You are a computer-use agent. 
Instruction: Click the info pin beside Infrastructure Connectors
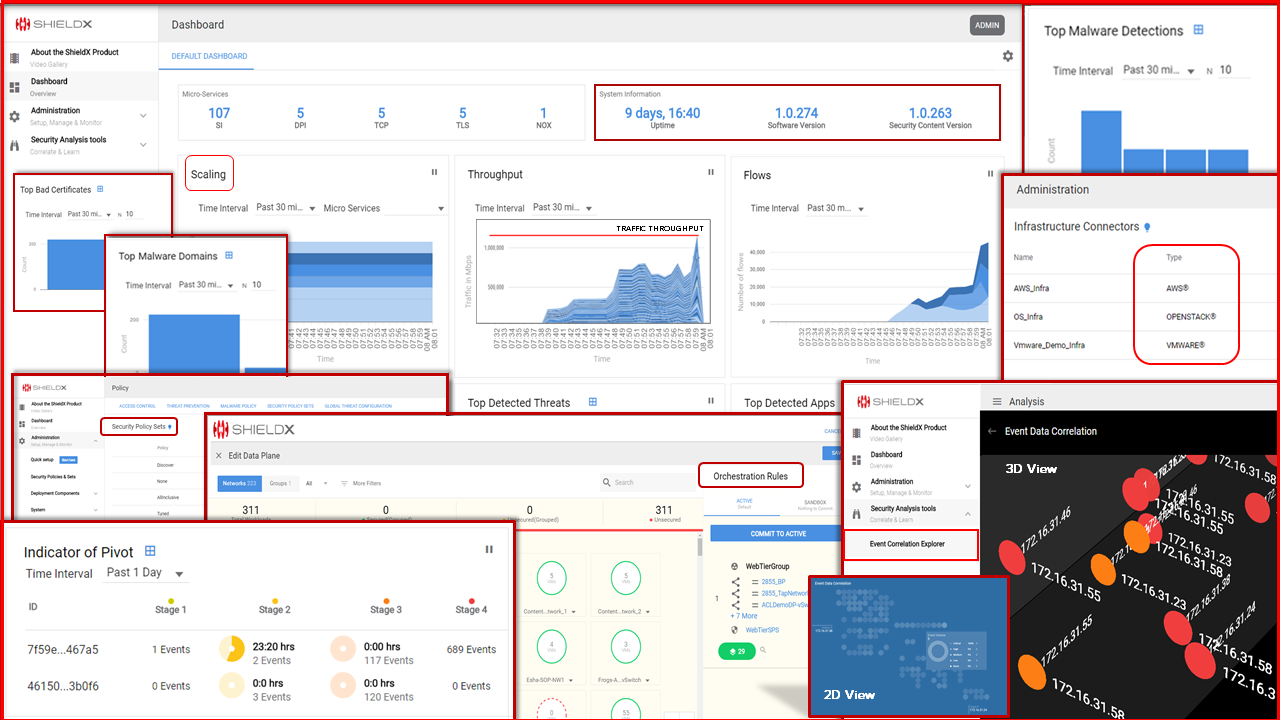(x=1147, y=227)
